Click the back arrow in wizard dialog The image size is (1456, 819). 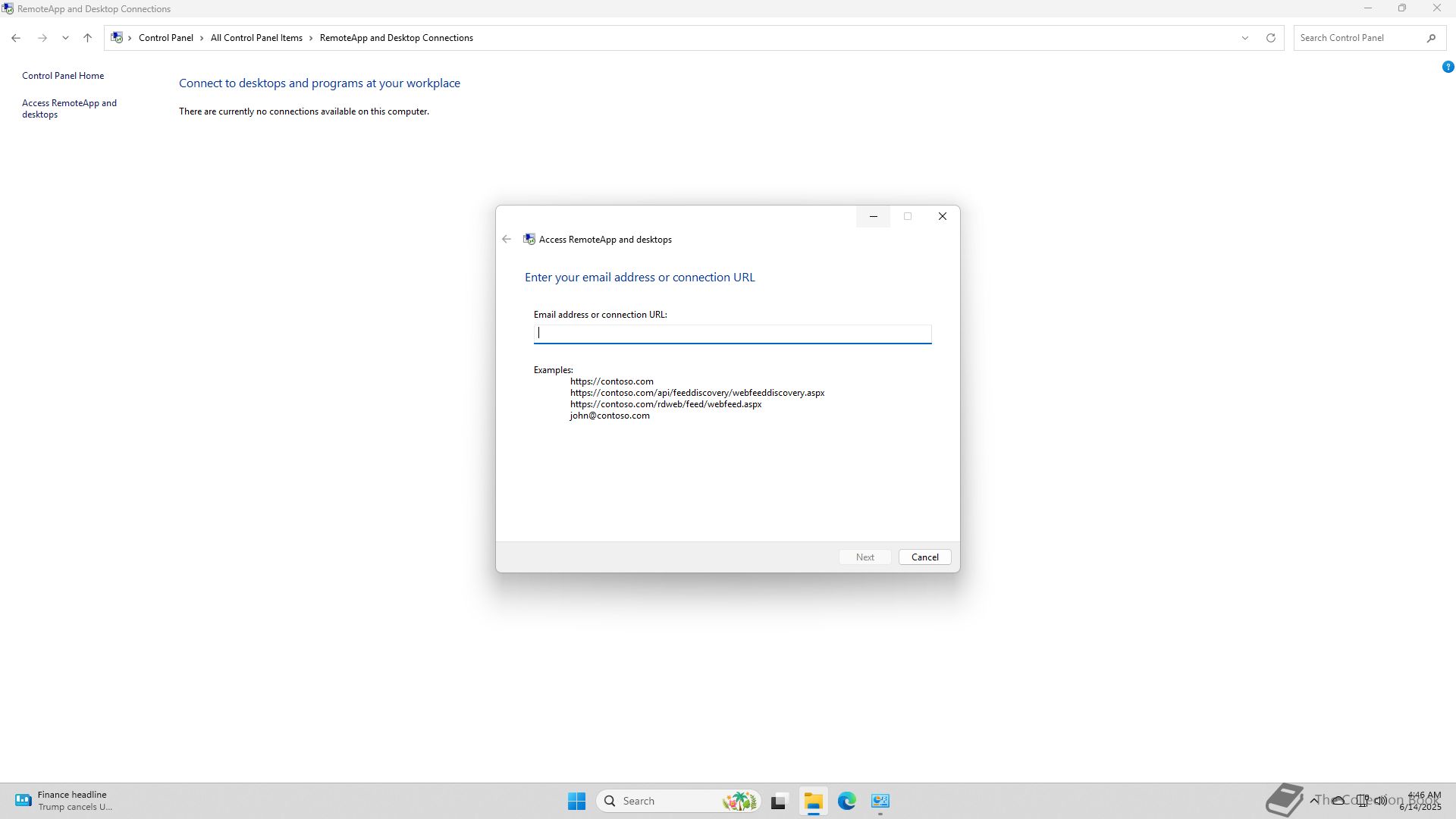pyautogui.click(x=507, y=239)
